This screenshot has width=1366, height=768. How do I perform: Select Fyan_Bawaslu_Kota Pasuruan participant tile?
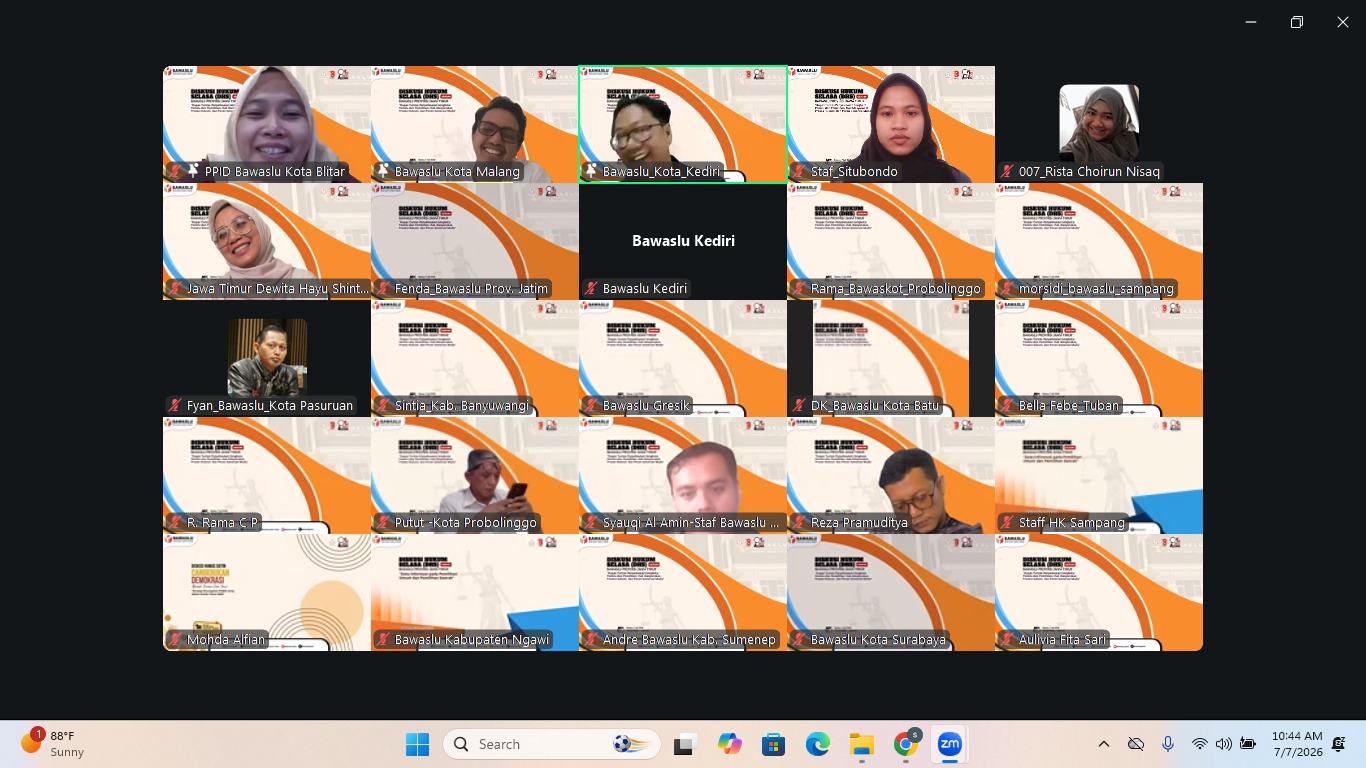(267, 358)
